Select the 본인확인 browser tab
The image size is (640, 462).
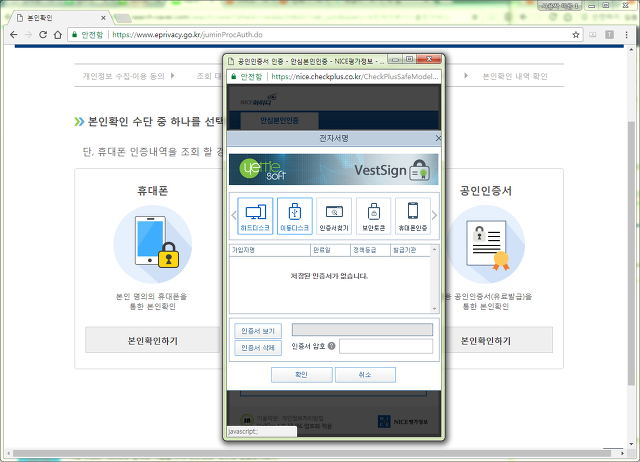coord(61,18)
